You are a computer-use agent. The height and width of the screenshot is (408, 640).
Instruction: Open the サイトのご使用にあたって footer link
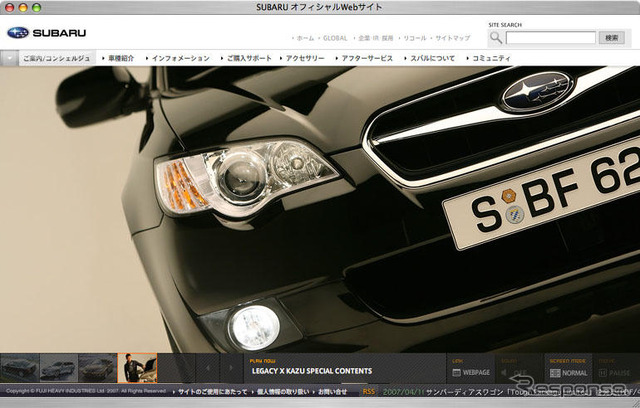point(212,392)
